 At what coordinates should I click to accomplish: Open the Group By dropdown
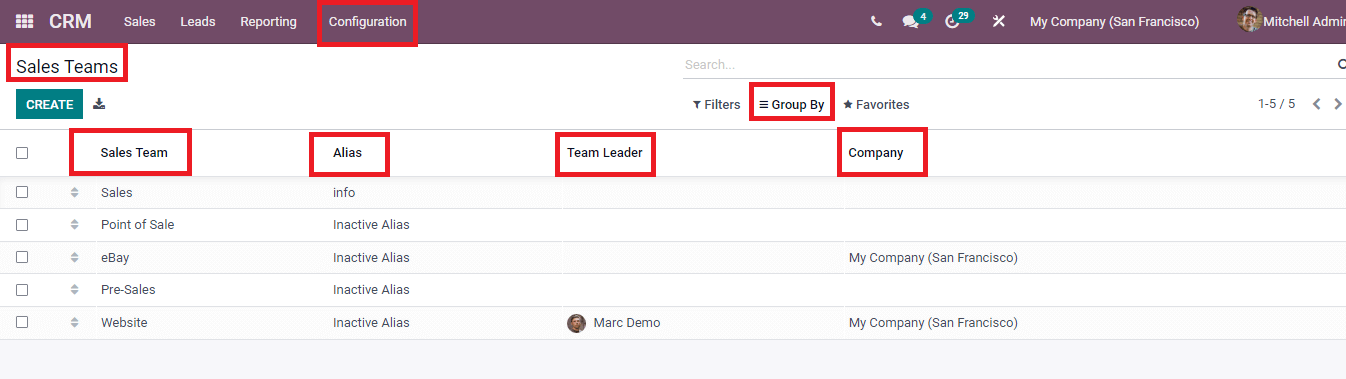click(x=792, y=104)
